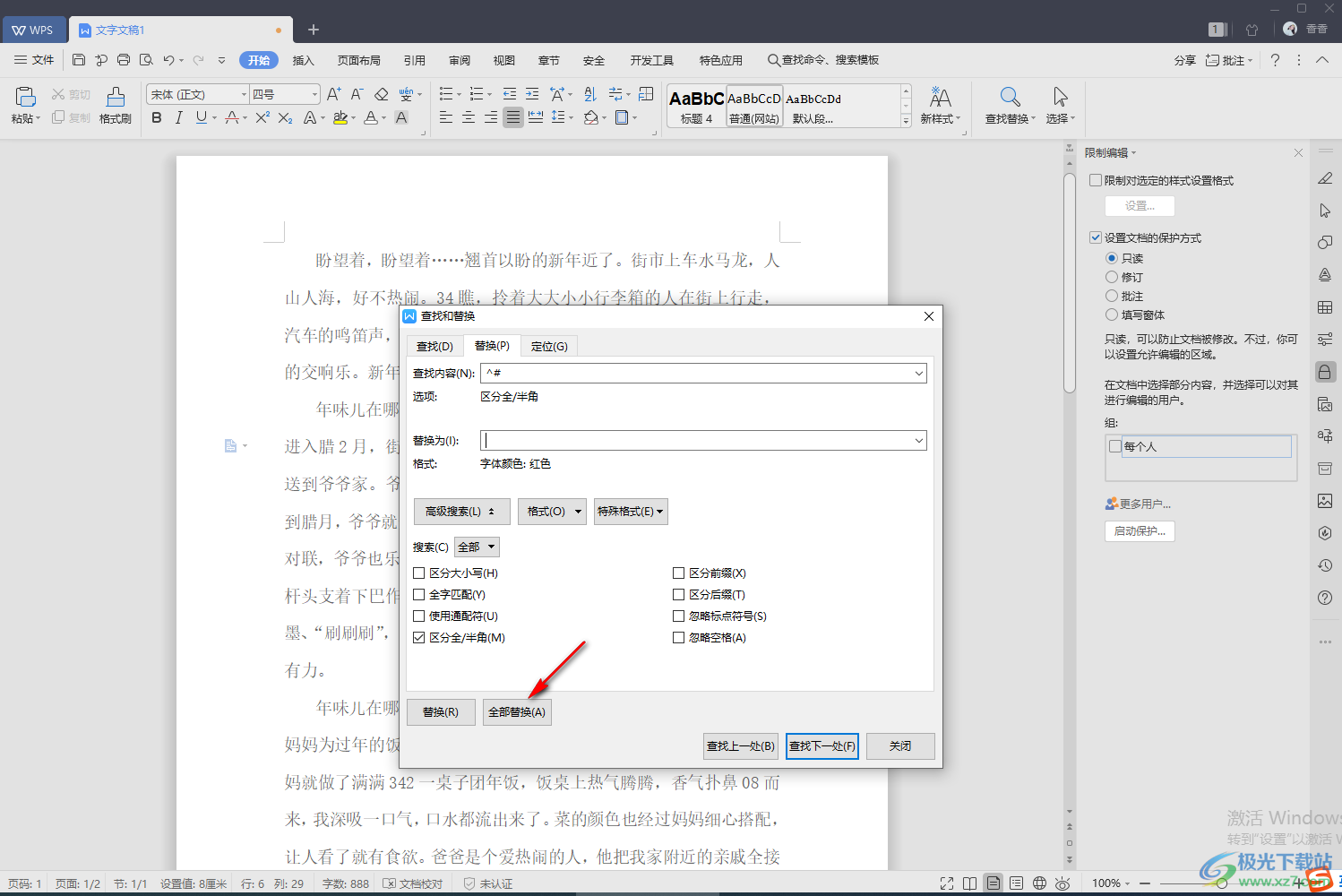The image size is (1342, 896).
Task: Clear formatting with eraser icon
Action: [381, 94]
